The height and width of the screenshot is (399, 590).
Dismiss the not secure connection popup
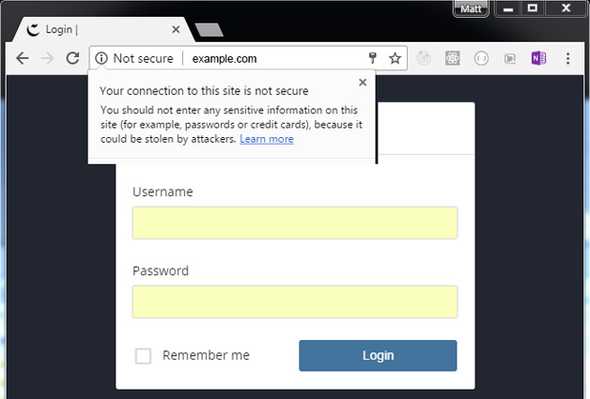(363, 82)
